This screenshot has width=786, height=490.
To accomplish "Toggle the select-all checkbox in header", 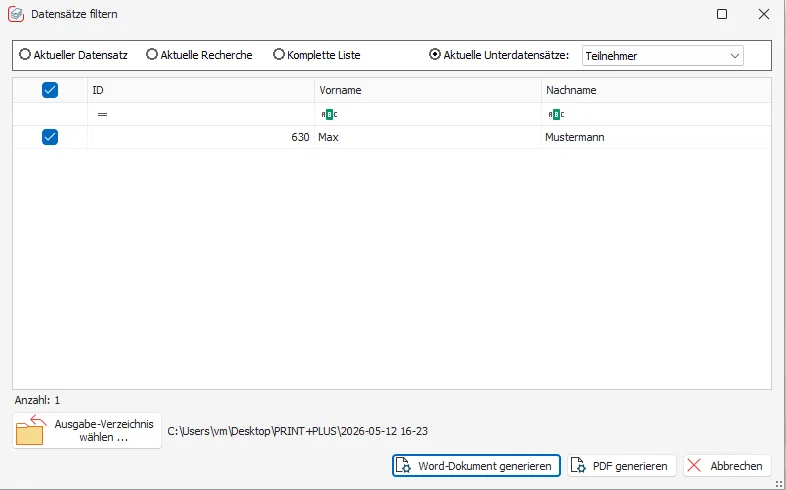I will coord(50,90).
